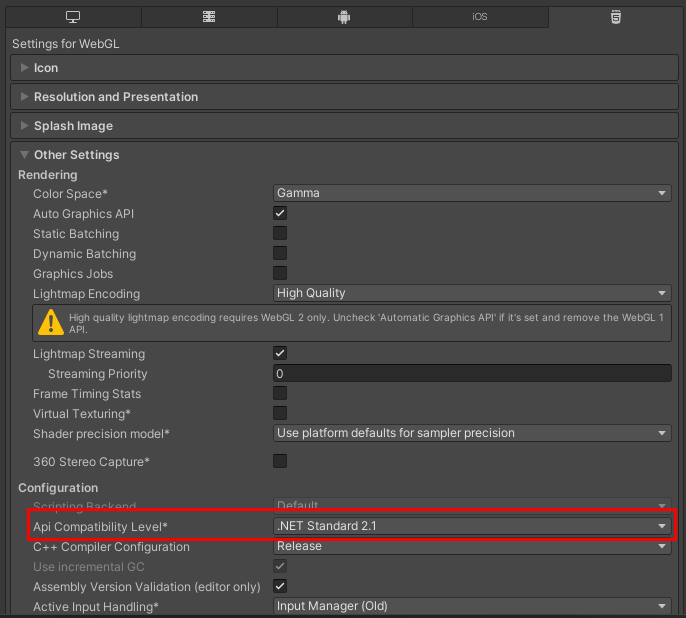Enable the Static Batching checkbox
The width and height of the screenshot is (686, 618).
coord(280,234)
